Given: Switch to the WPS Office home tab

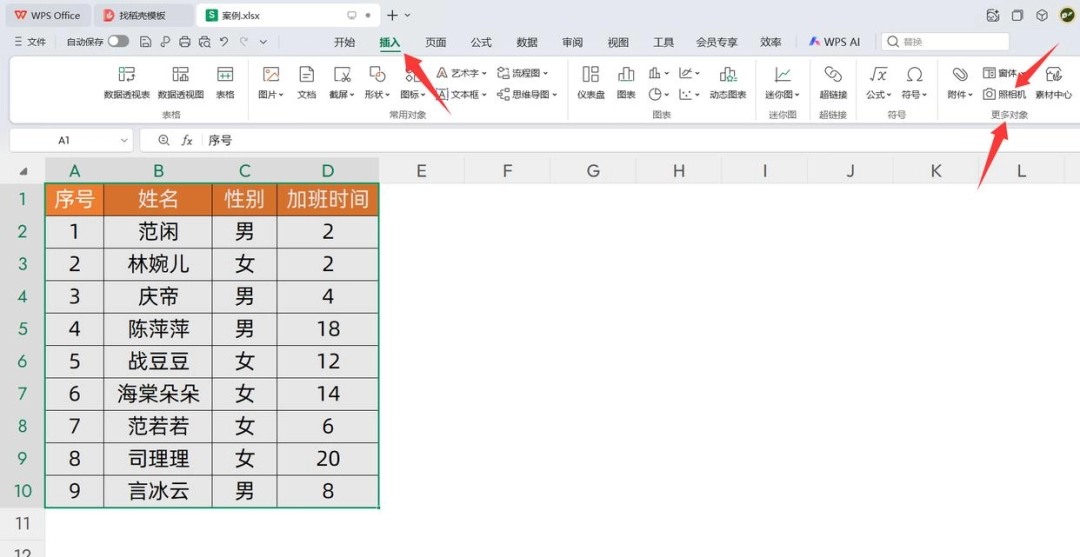Looking at the screenshot, I should [46, 15].
